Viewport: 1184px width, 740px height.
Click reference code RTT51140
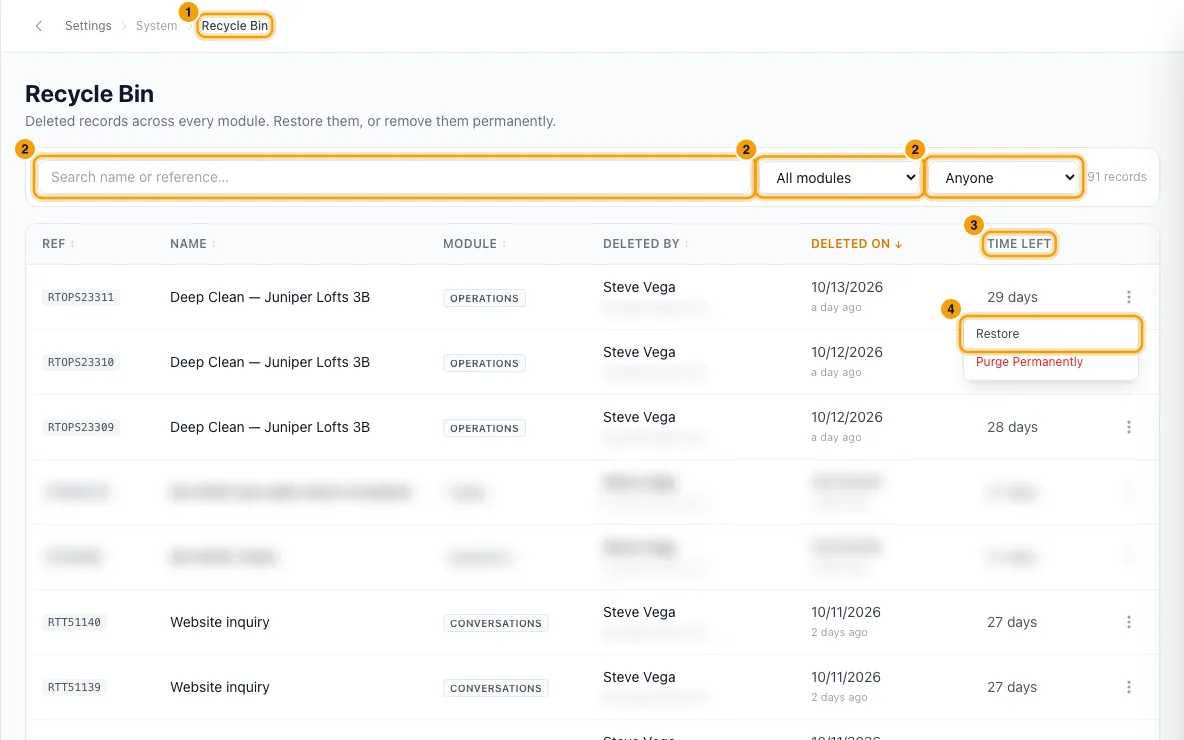(74, 622)
